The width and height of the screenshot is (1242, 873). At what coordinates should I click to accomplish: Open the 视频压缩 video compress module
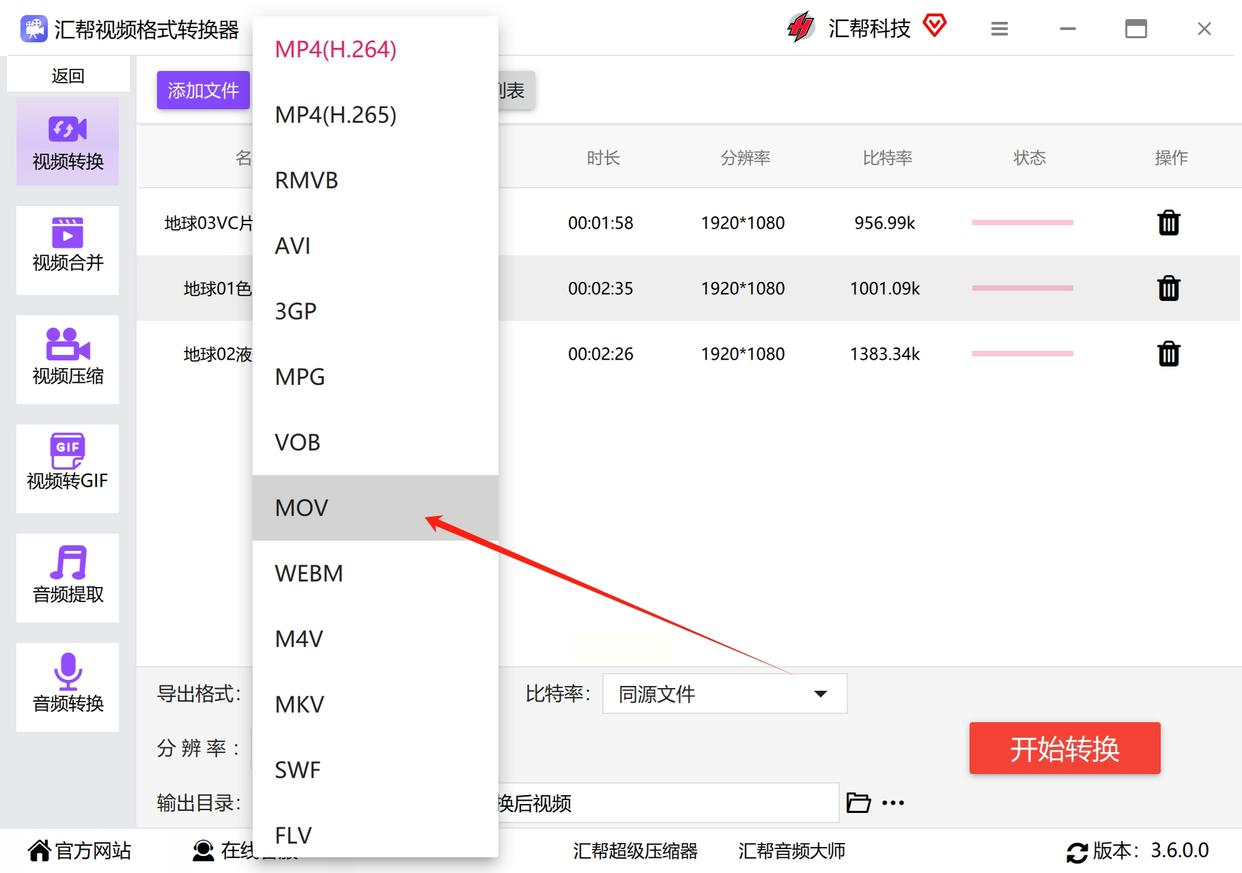coord(68,359)
